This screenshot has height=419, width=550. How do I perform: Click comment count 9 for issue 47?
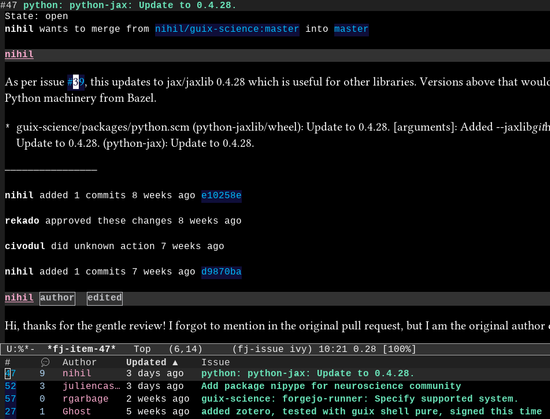point(42,373)
